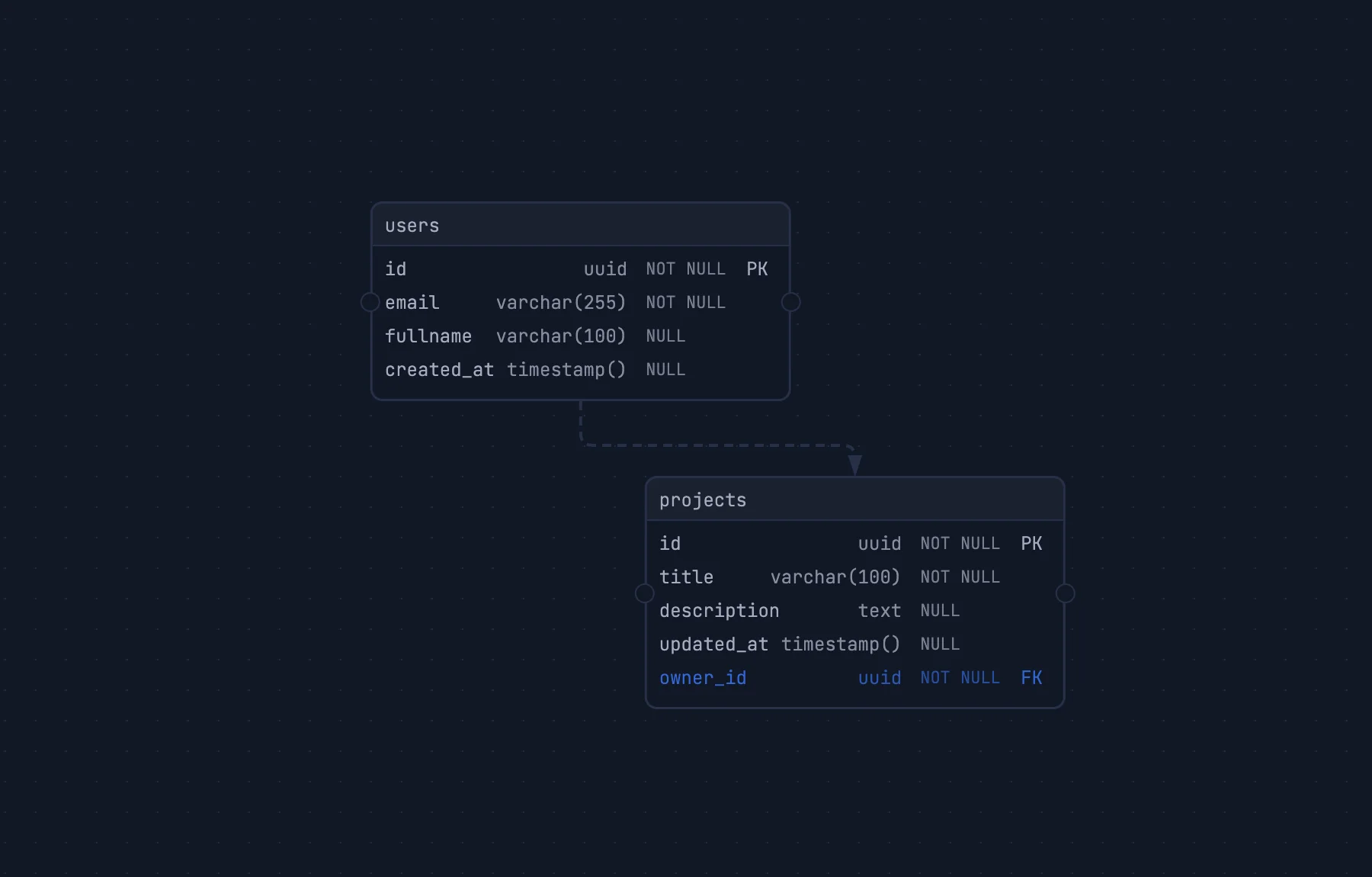Click the PK marker on users id
Viewport: 1372px width, 877px height.
757,268
